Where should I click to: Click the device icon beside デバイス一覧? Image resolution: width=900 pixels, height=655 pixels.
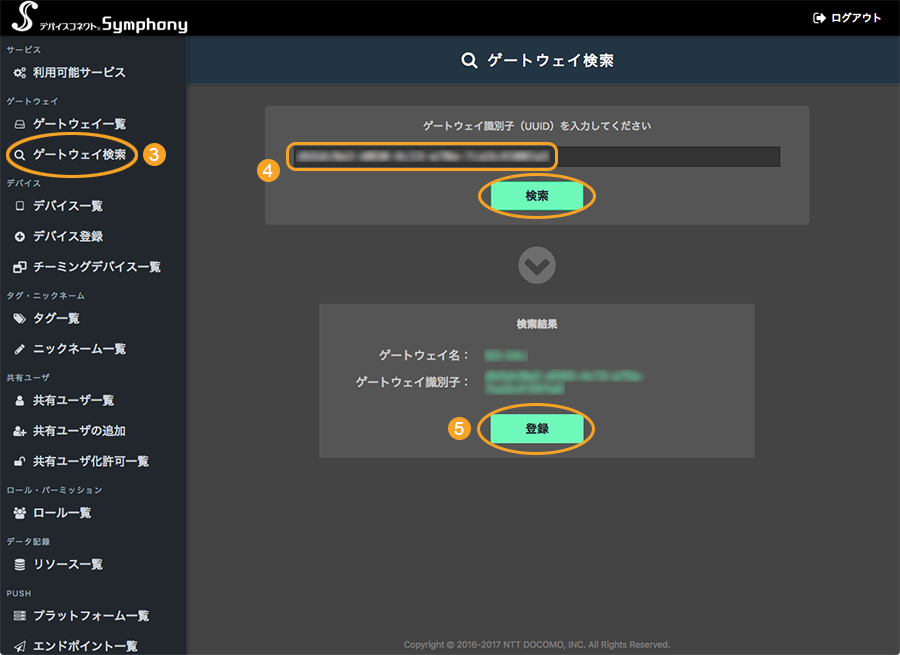coord(20,206)
